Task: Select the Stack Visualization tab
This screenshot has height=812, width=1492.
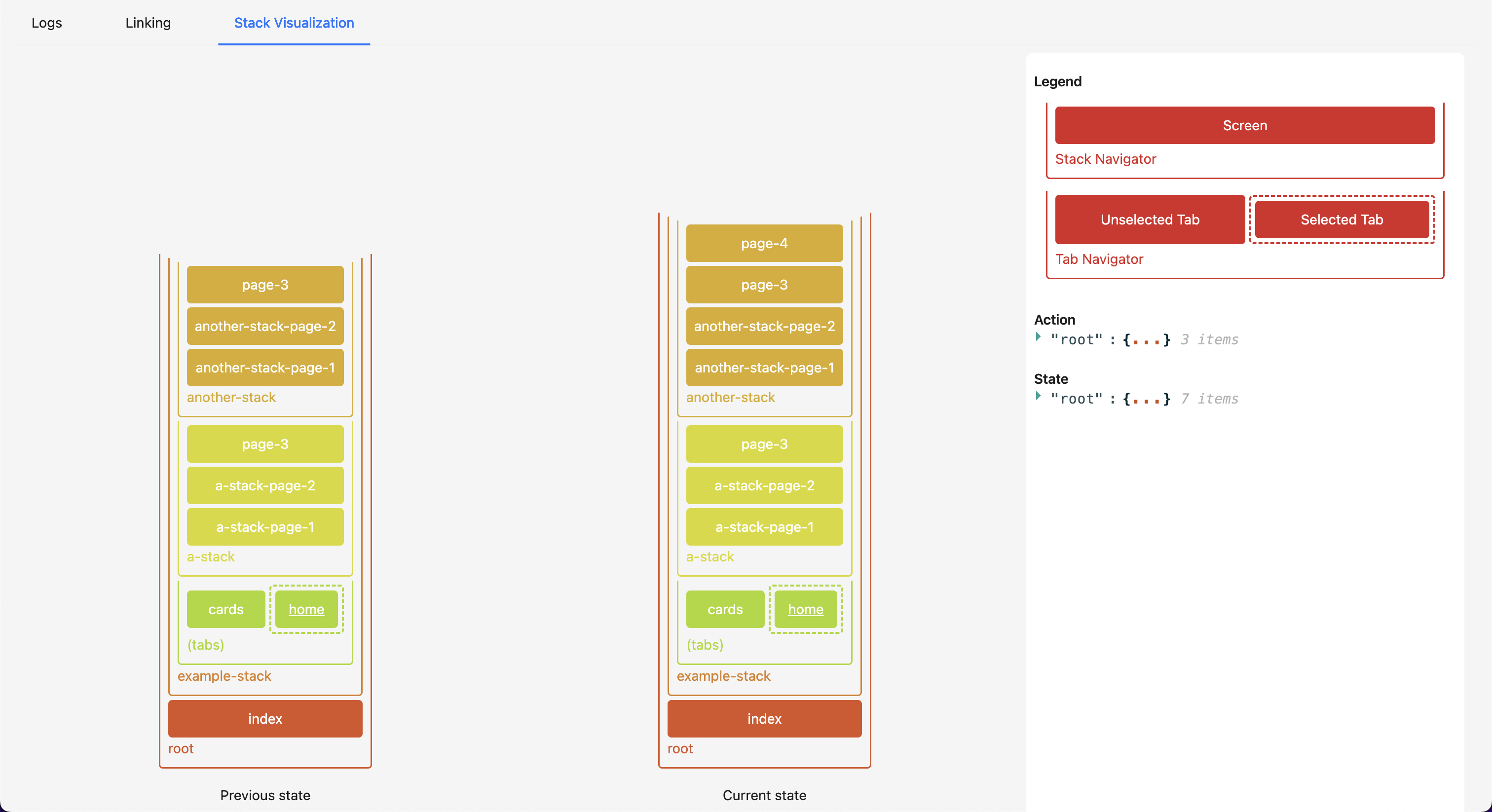Action: pos(294,23)
